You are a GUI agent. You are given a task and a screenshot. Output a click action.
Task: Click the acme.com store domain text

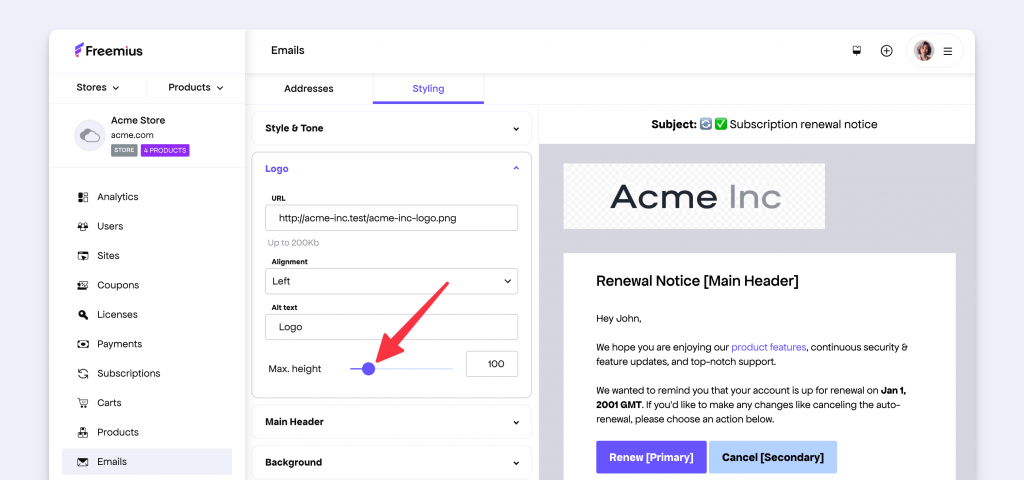coord(133,135)
